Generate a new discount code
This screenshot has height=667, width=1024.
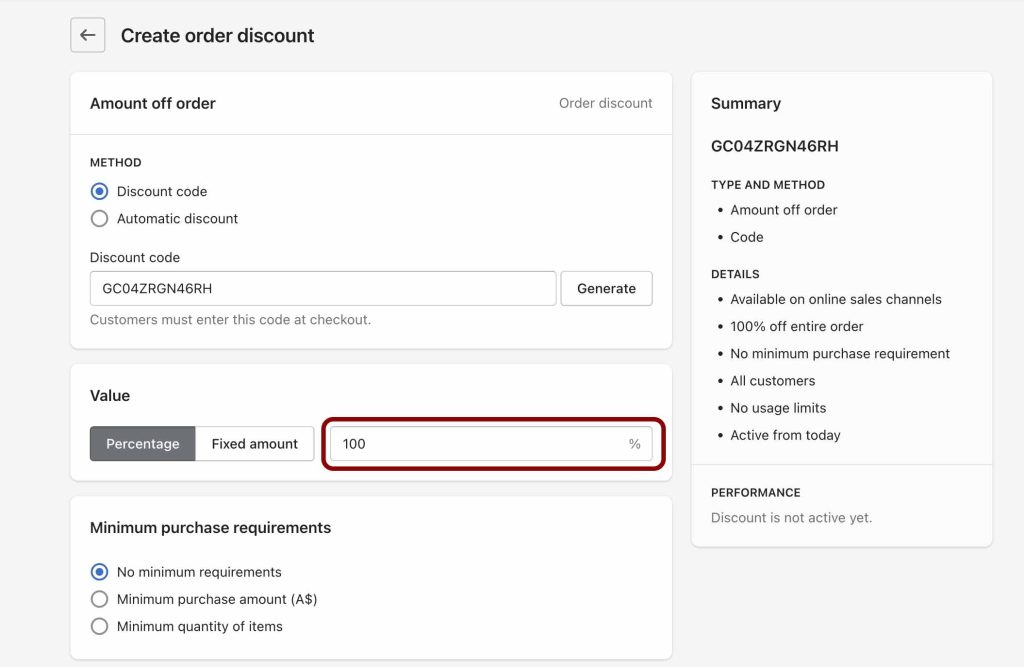[606, 288]
